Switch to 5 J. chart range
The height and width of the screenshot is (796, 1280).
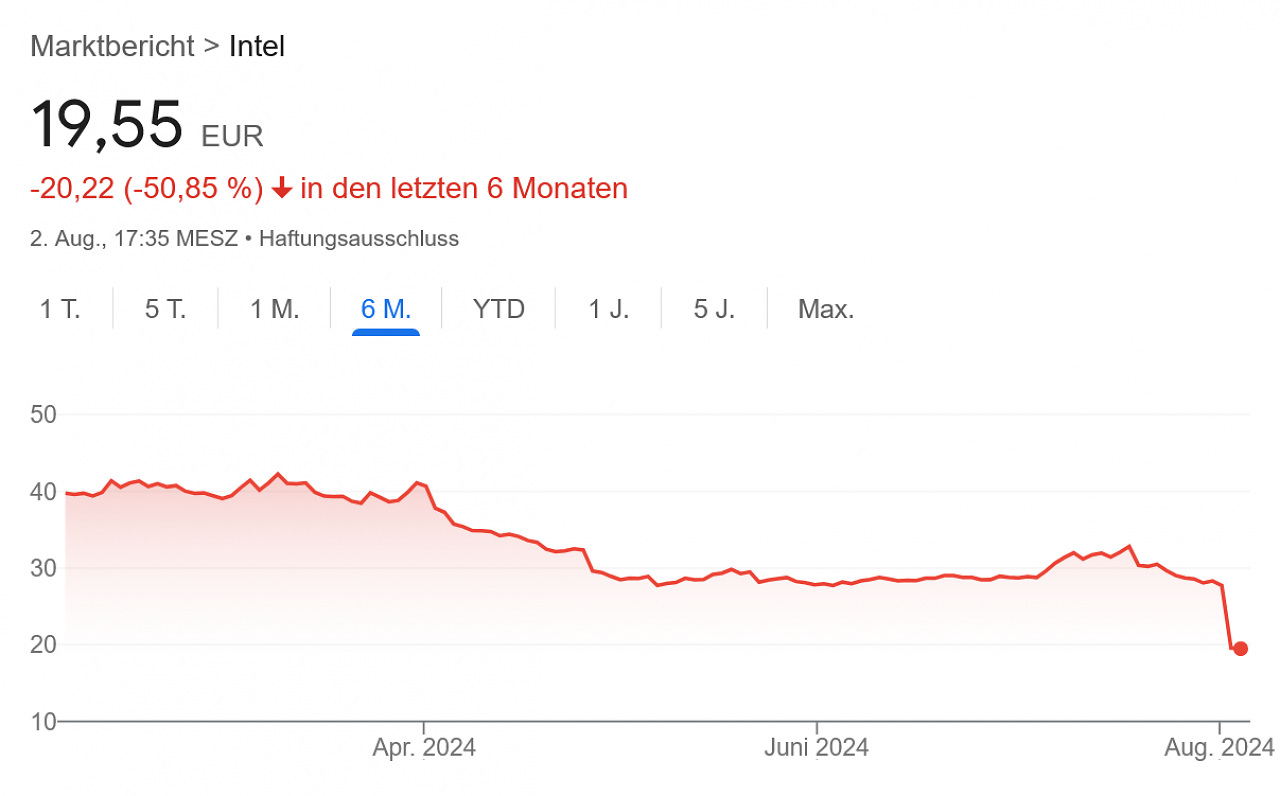(714, 309)
